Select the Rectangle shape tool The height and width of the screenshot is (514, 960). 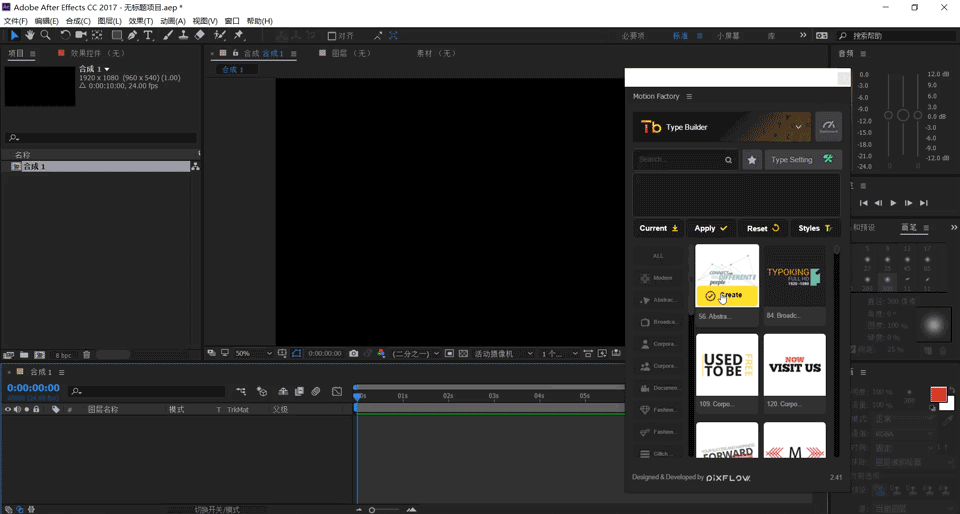(x=116, y=35)
